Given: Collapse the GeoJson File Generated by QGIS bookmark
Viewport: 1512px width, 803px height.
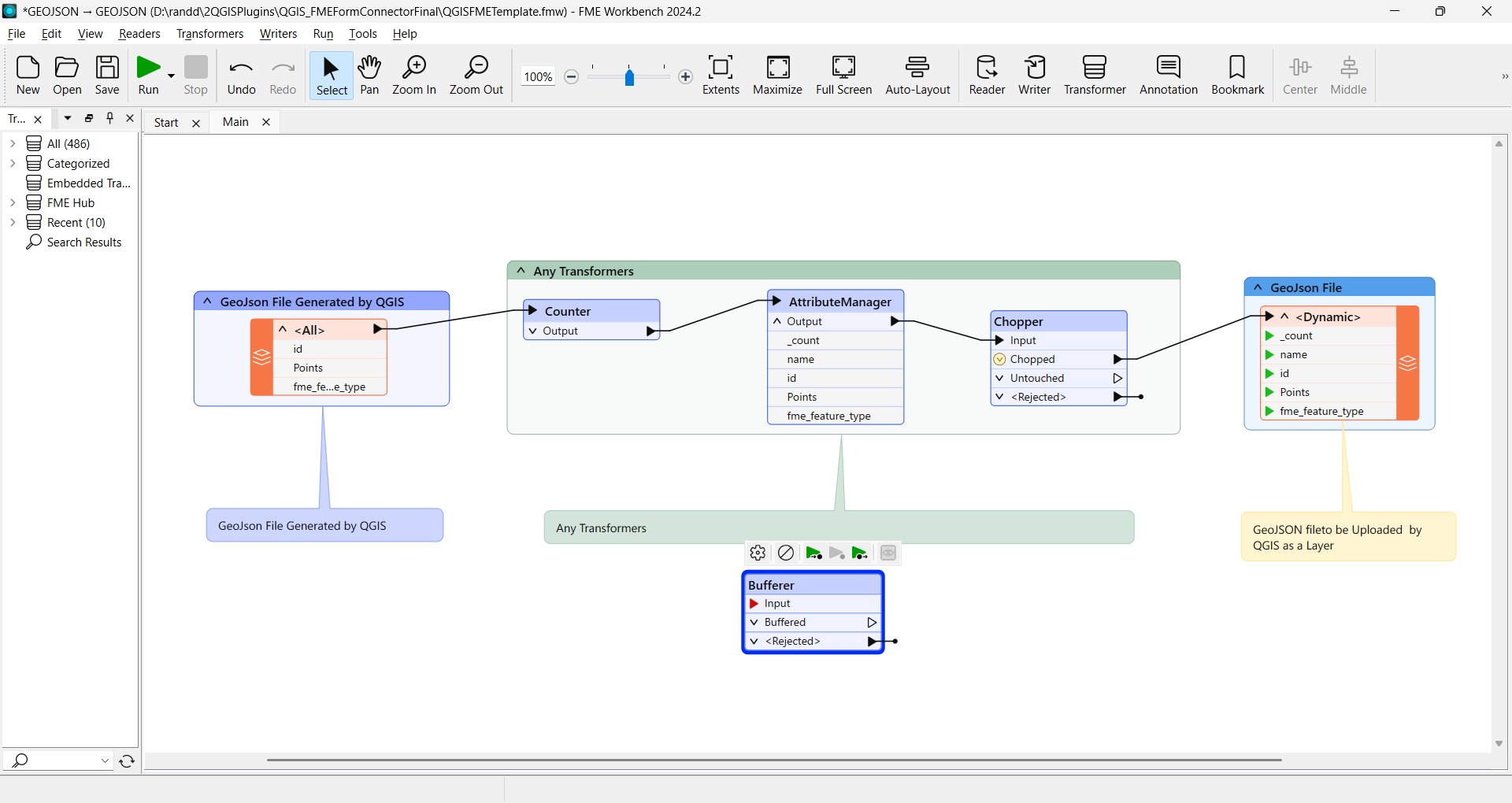Looking at the screenshot, I should point(207,301).
